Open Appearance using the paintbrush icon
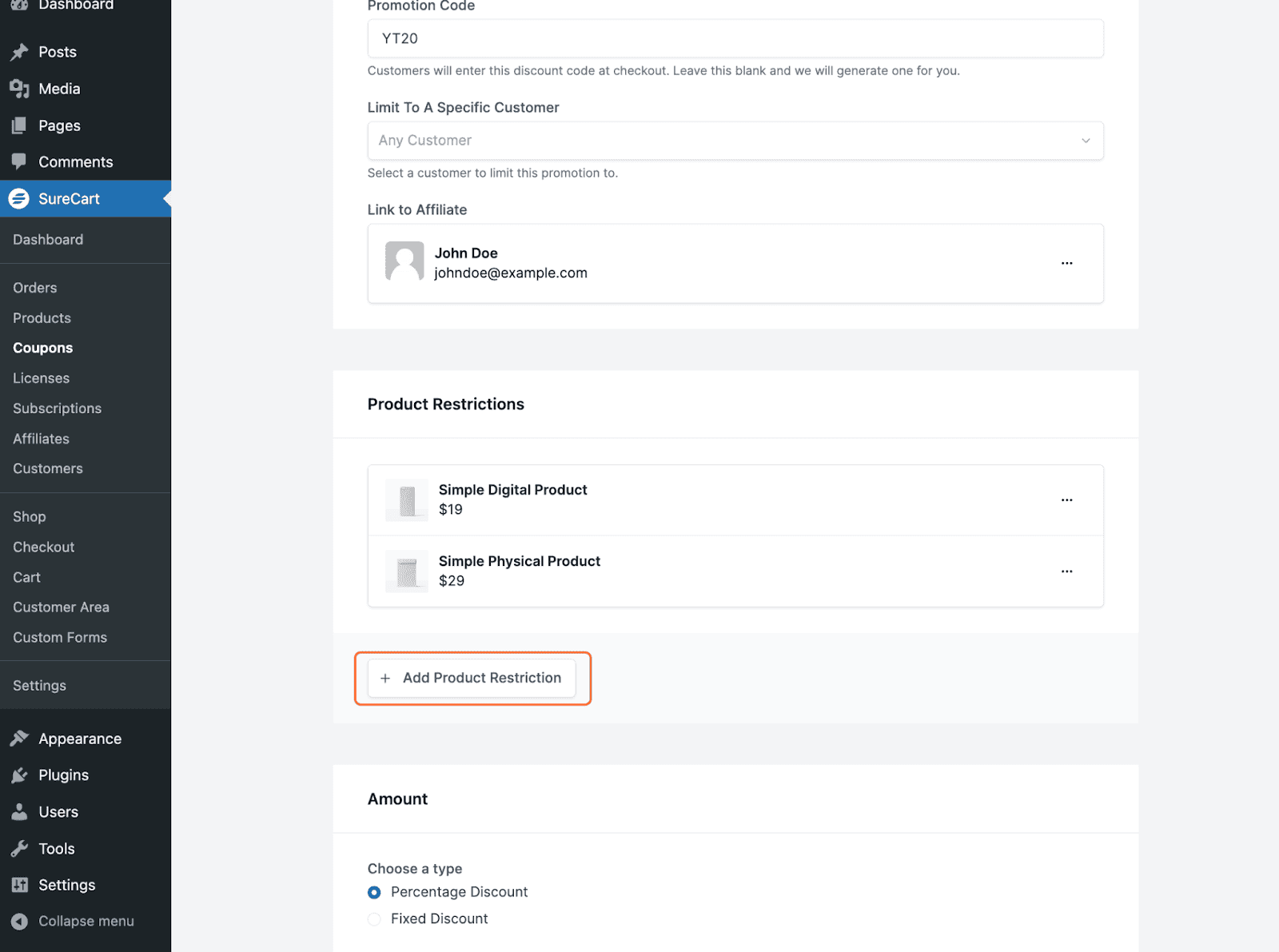 coord(21,738)
